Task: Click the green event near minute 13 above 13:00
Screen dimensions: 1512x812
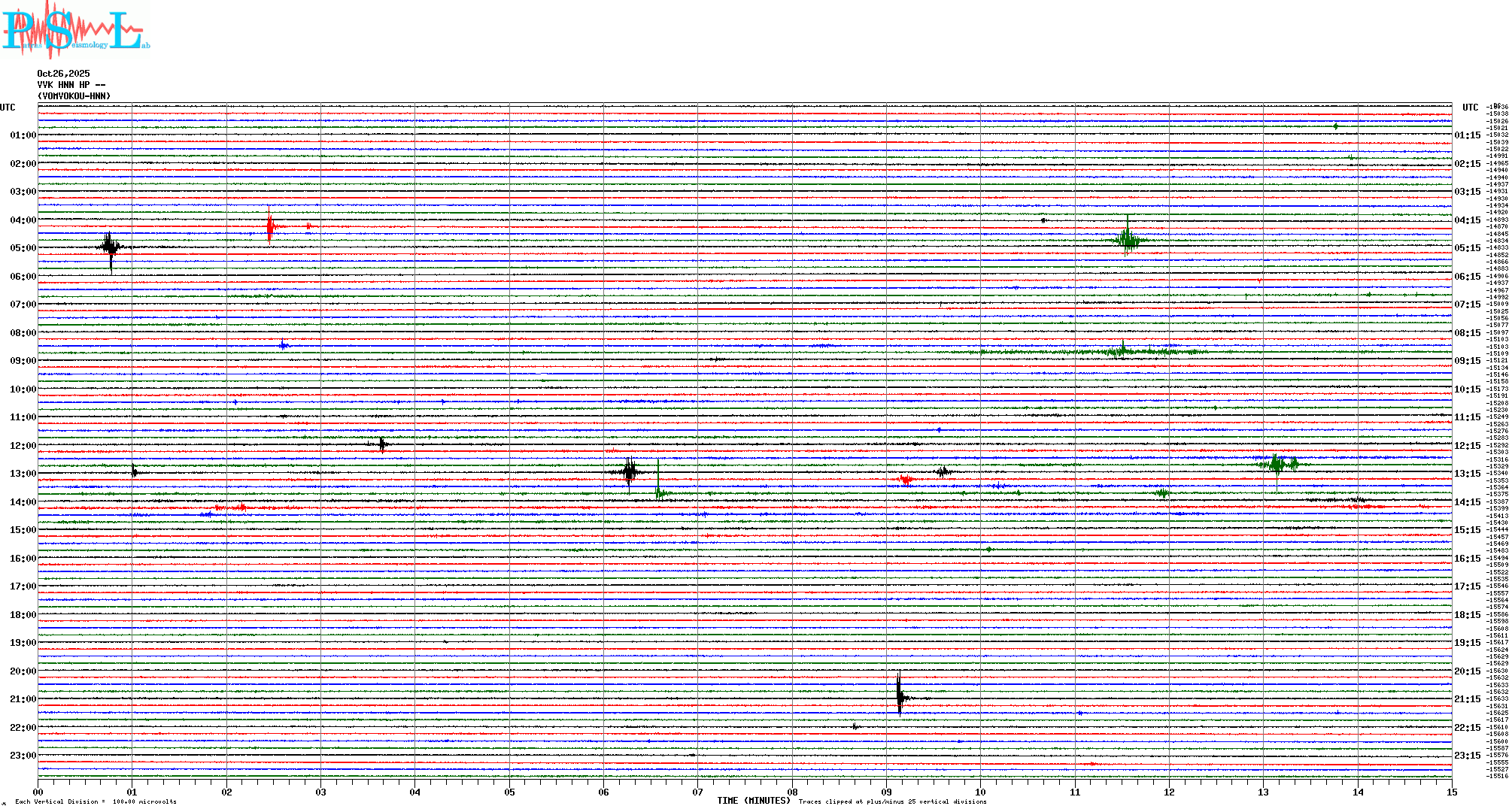Action: coord(1277,464)
